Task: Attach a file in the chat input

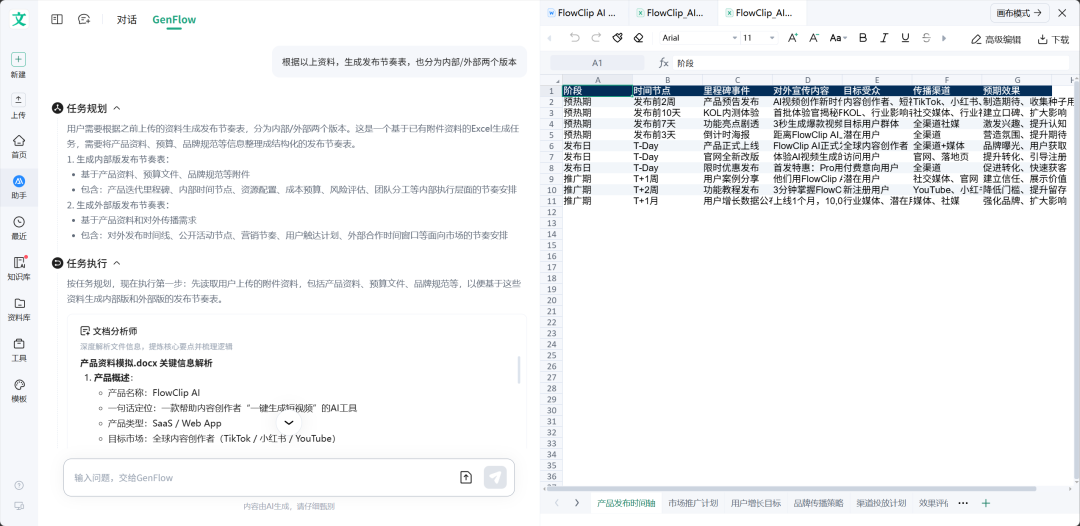Action: click(466, 477)
